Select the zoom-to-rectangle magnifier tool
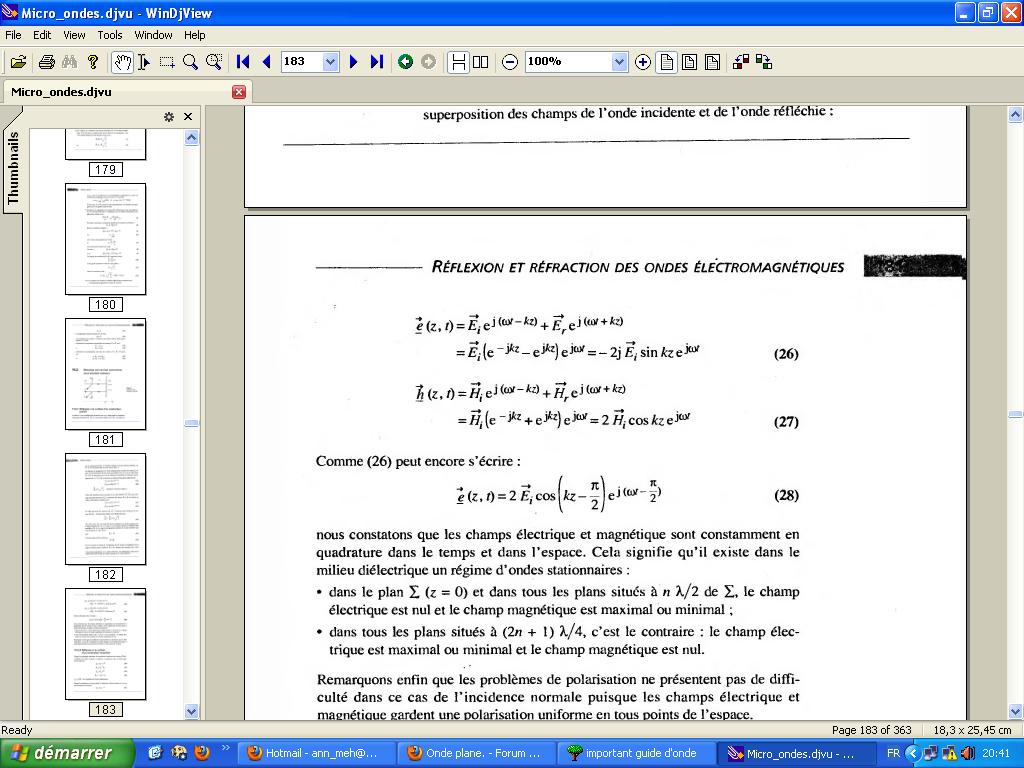 click(214, 62)
